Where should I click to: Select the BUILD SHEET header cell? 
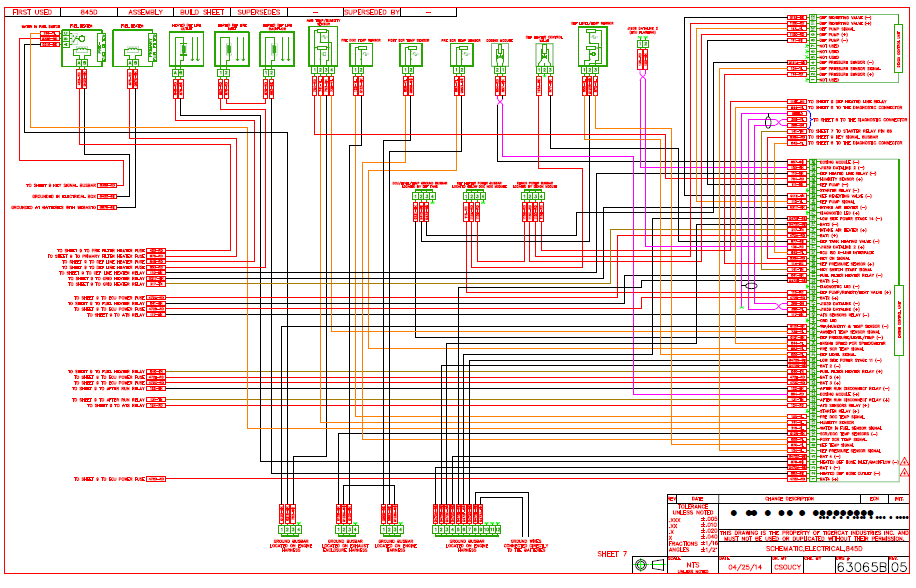pos(199,11)
